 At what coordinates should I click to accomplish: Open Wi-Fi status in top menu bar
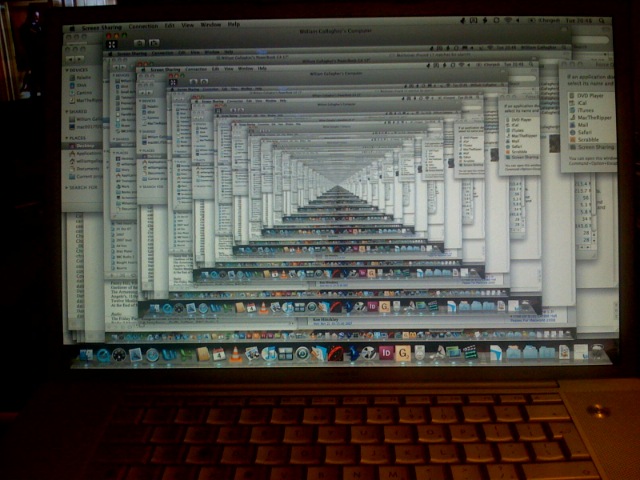click(x=508, y=20)
